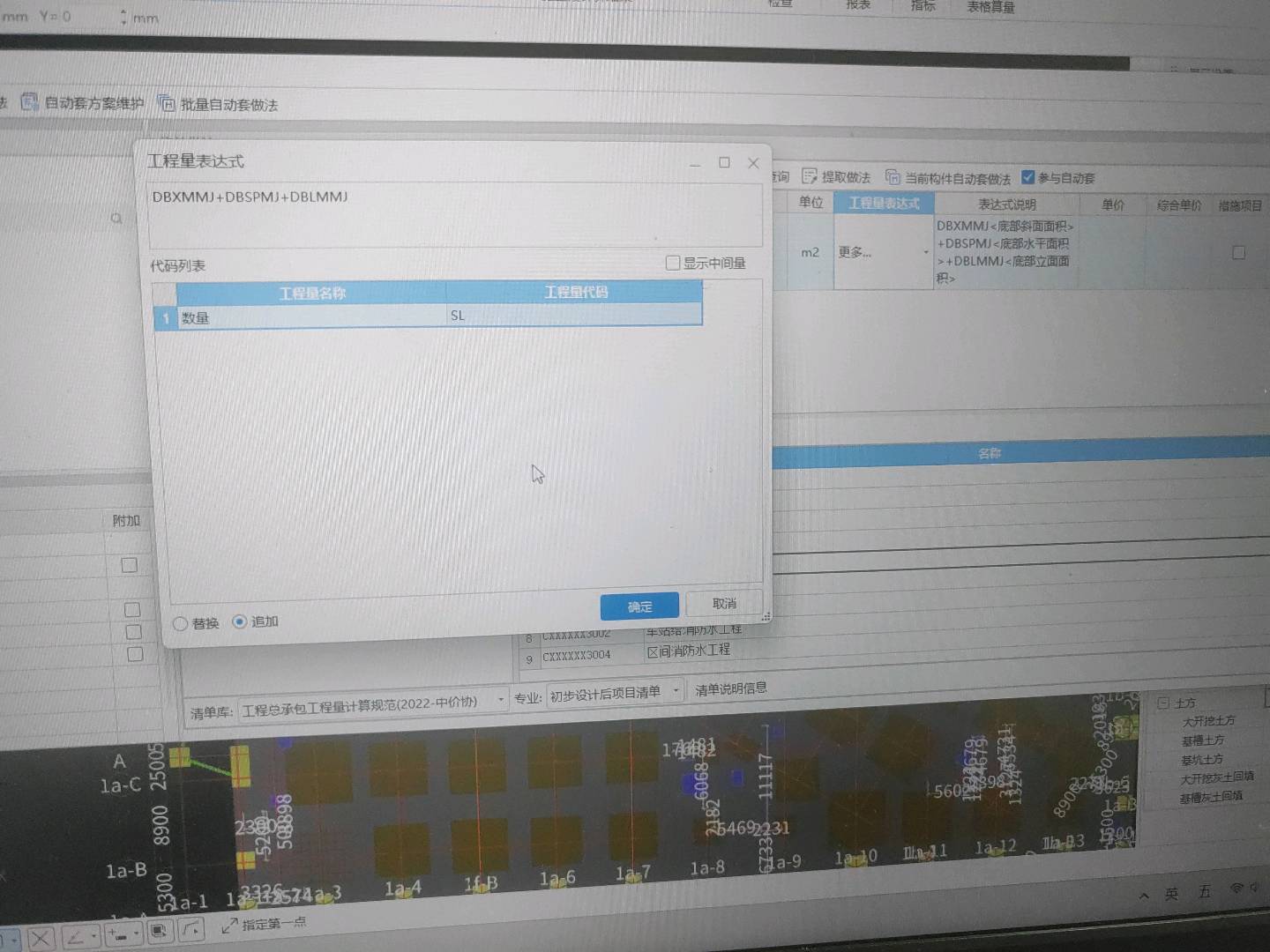Viewport: 1270px width, 952px height.
Task: Collapse the 土方 tree node
Action: (1163, 703)
